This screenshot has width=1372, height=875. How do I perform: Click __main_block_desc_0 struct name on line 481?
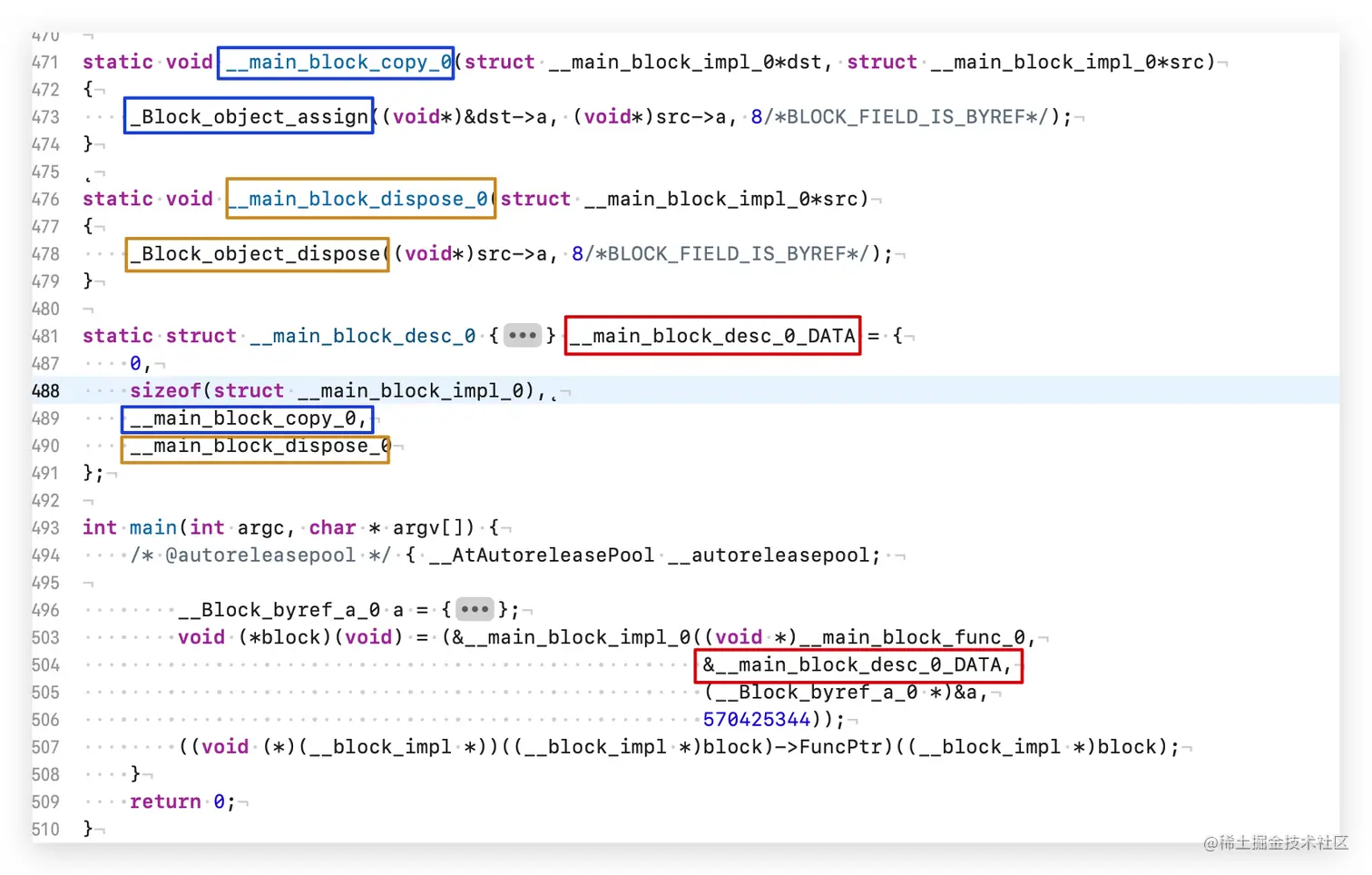click(363, 336)
